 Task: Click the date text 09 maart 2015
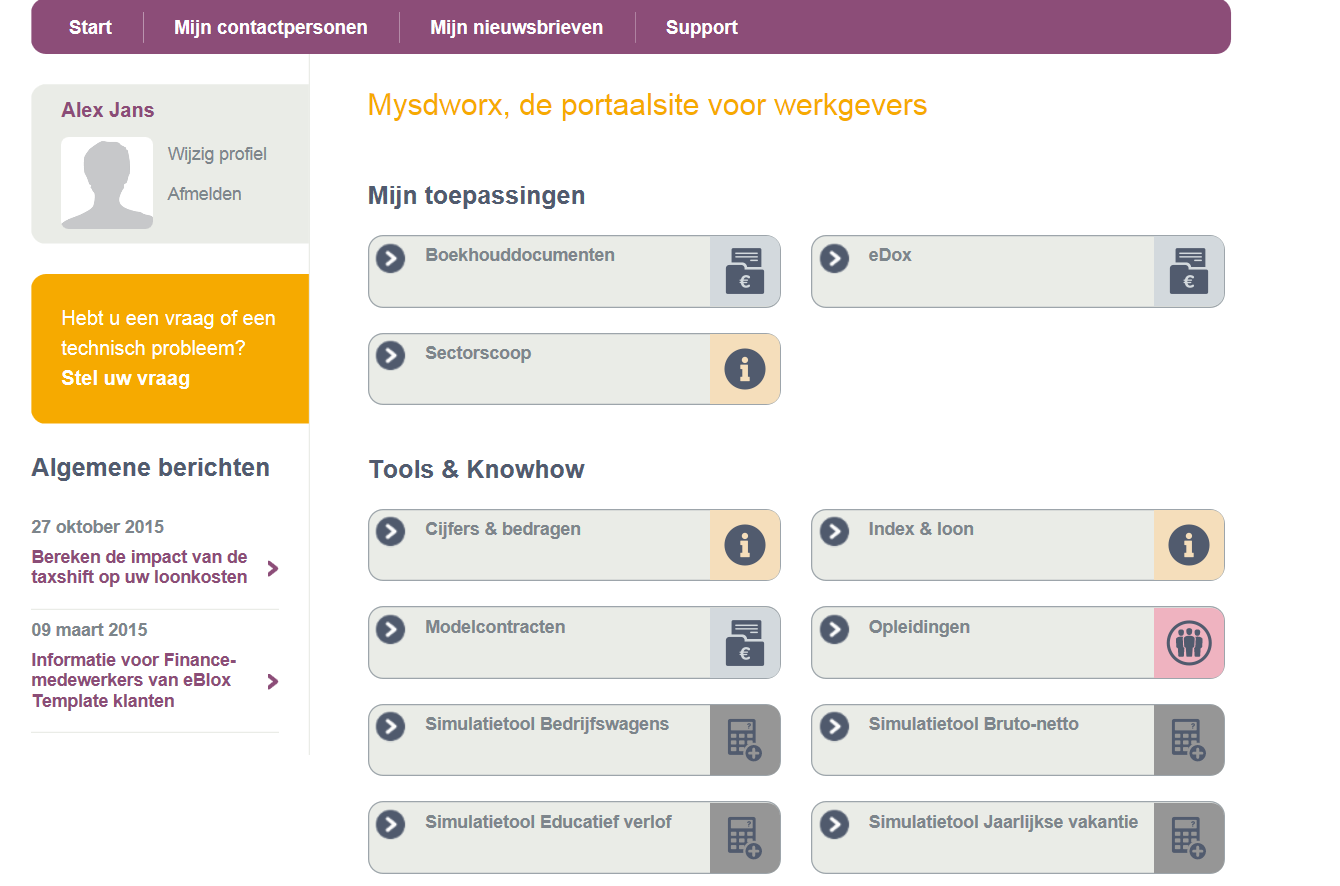click(89, 630)
